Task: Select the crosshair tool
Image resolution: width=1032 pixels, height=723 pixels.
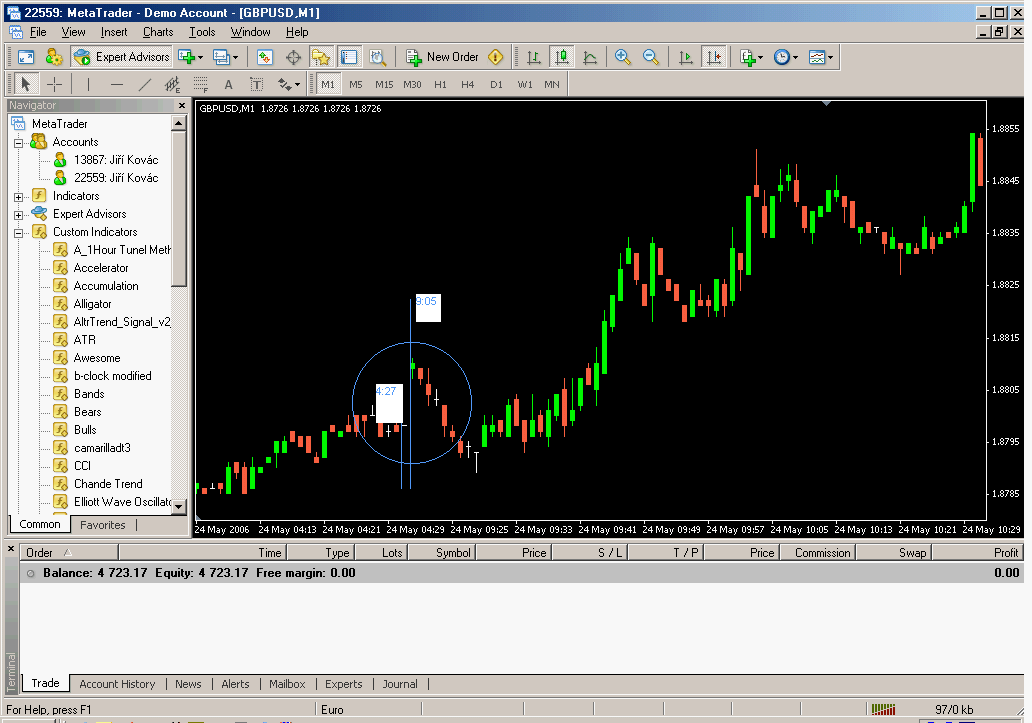Action: click(54, 84)
